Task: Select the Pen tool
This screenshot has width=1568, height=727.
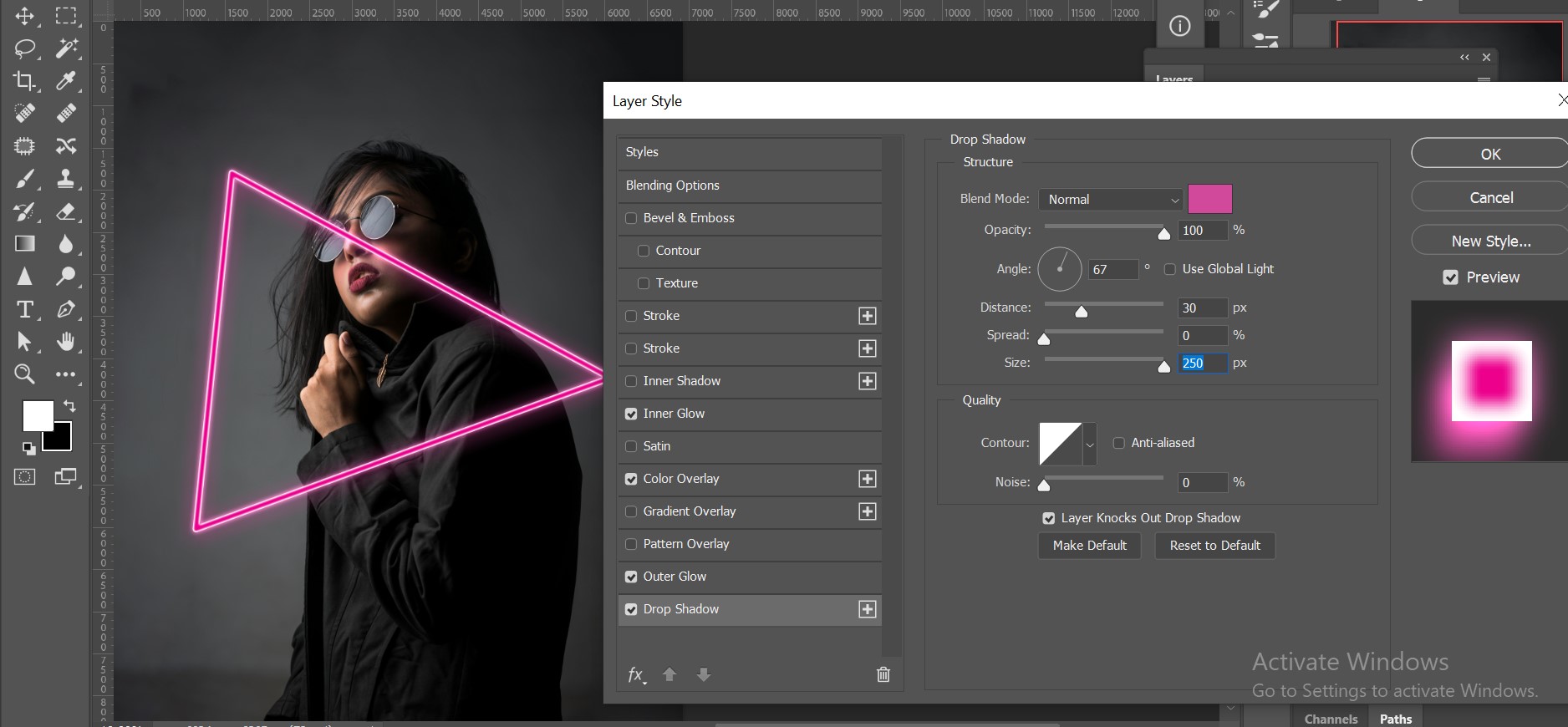Action: (x=66, y=309)
